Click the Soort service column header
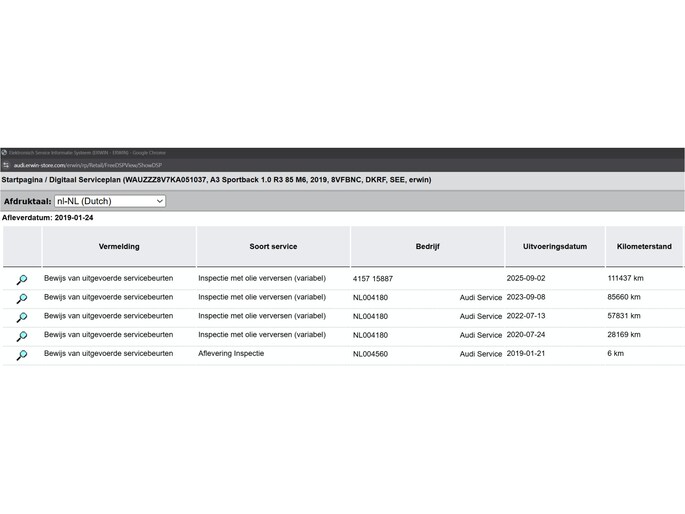Viewport: 685px width, 514px height. [x=273, y=246]
